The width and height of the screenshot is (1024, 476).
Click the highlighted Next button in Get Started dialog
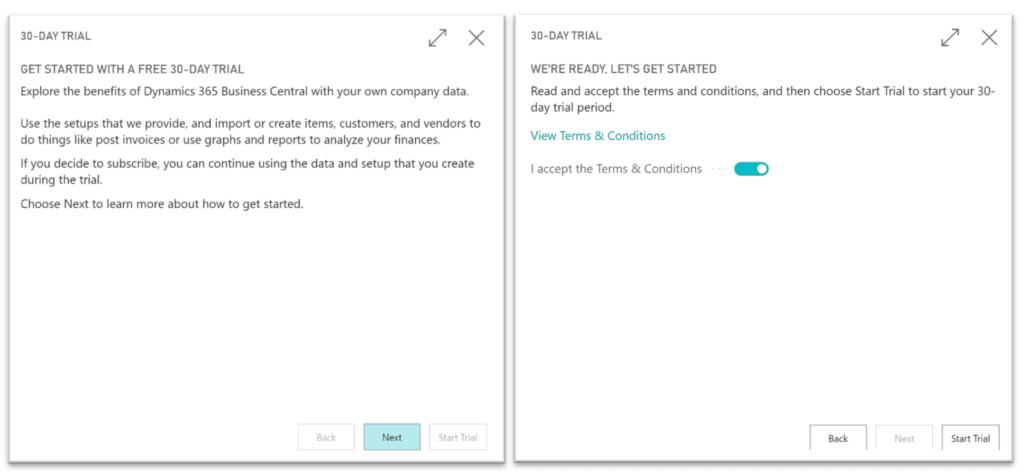coord(392,437)
